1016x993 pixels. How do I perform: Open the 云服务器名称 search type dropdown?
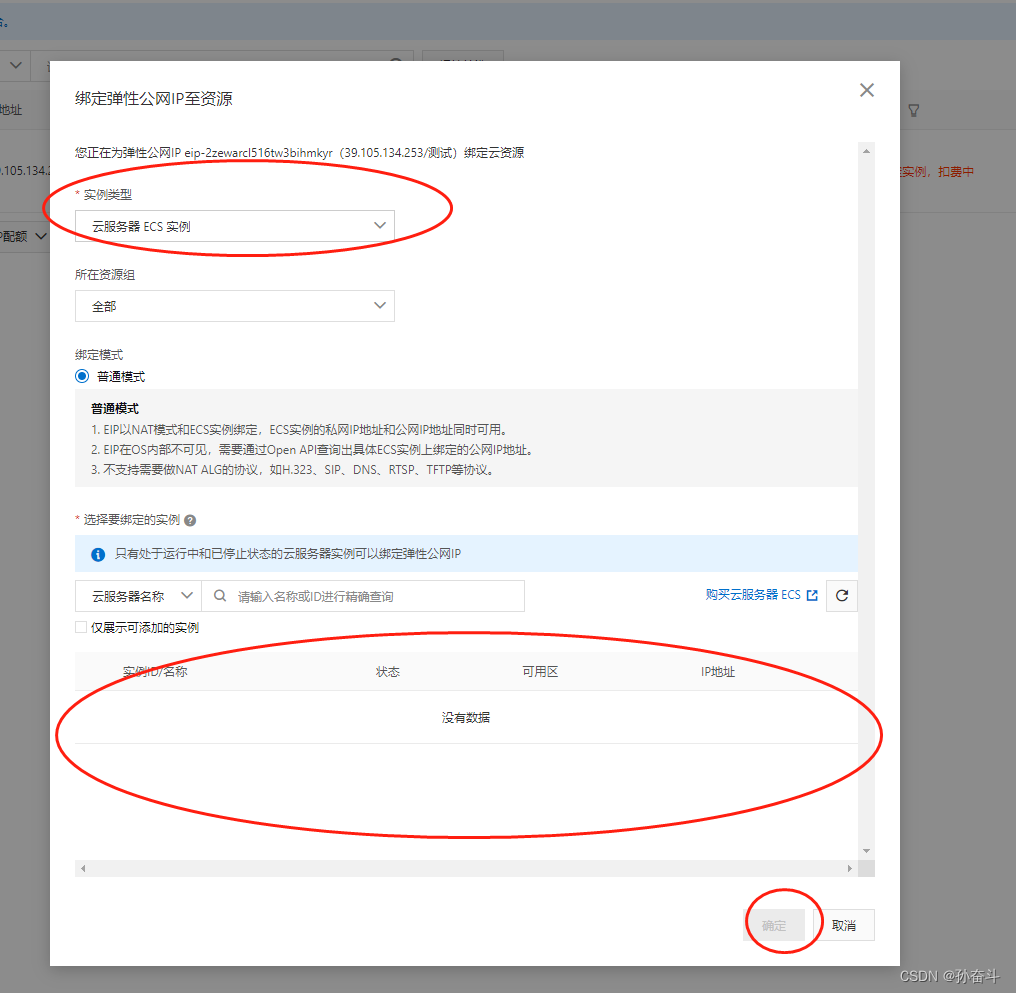tap(139, 596)
